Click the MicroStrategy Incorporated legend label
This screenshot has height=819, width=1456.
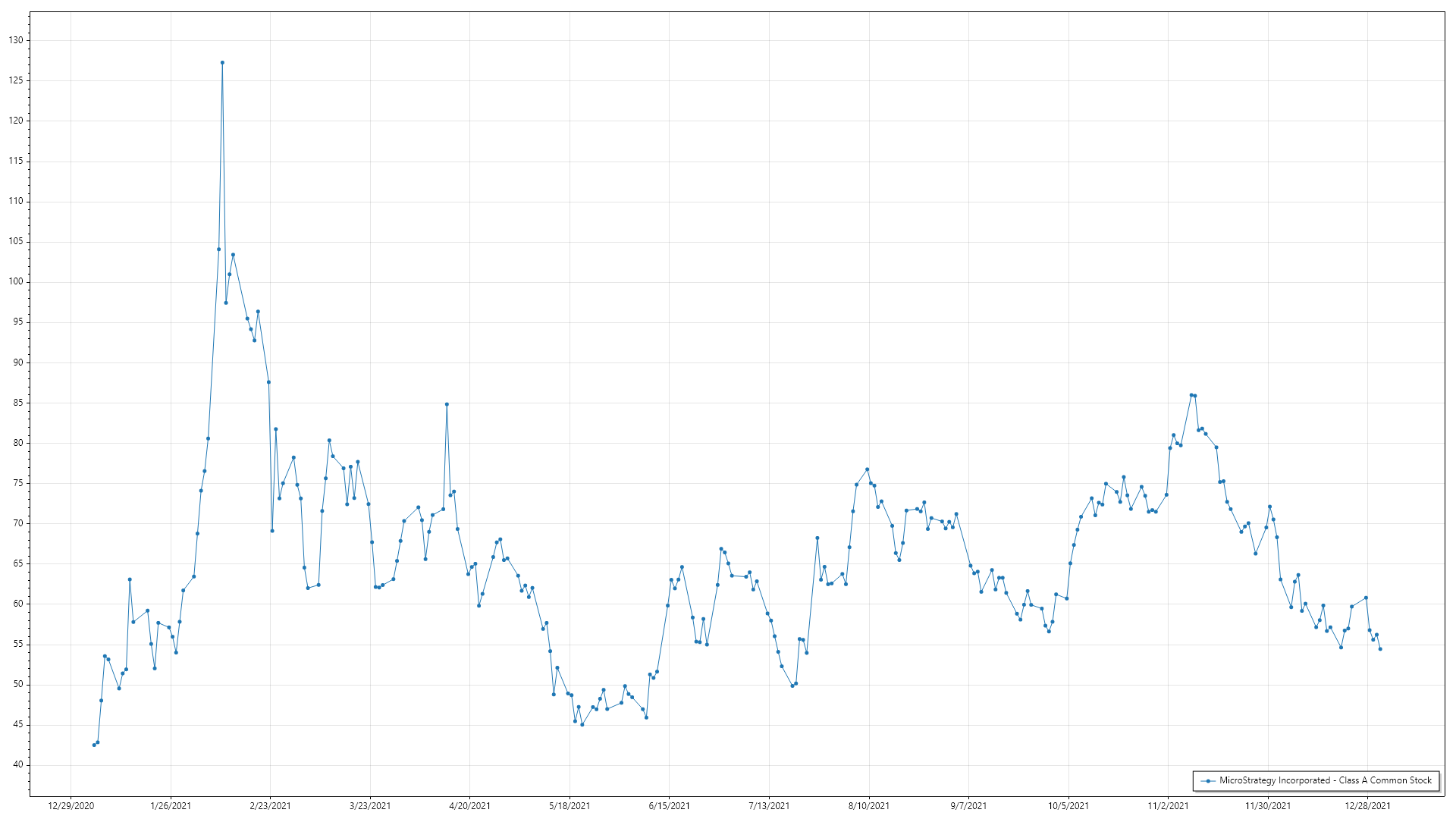(1325, 780)
